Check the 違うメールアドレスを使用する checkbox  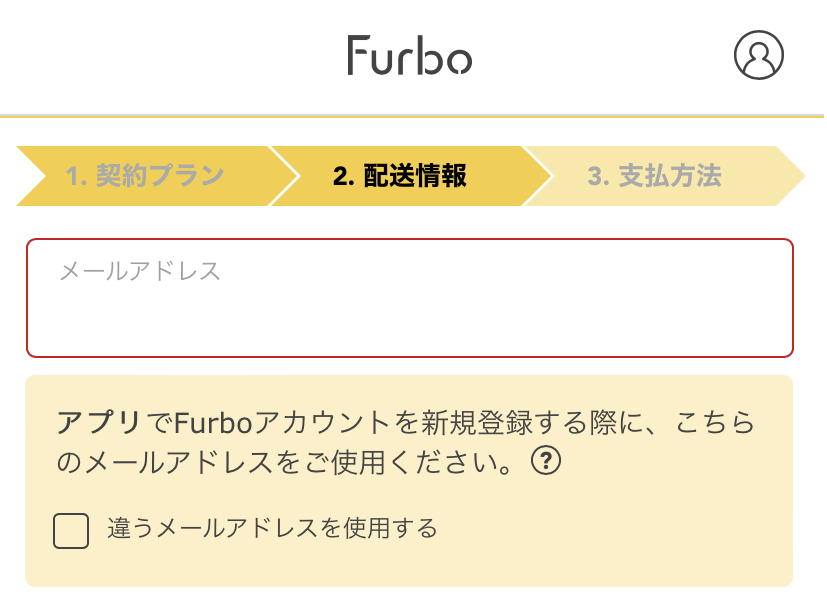(71, 530)
